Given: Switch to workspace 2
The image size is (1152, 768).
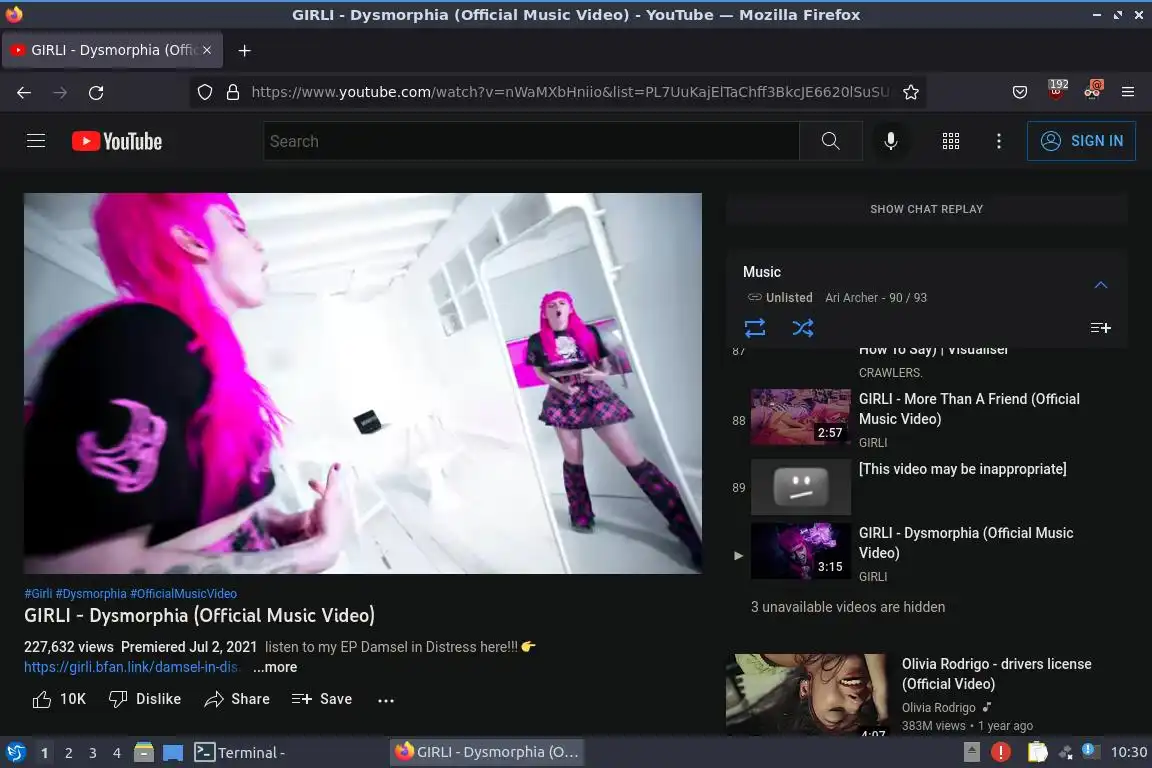Looking at the screenshot, I should point(68,753).
